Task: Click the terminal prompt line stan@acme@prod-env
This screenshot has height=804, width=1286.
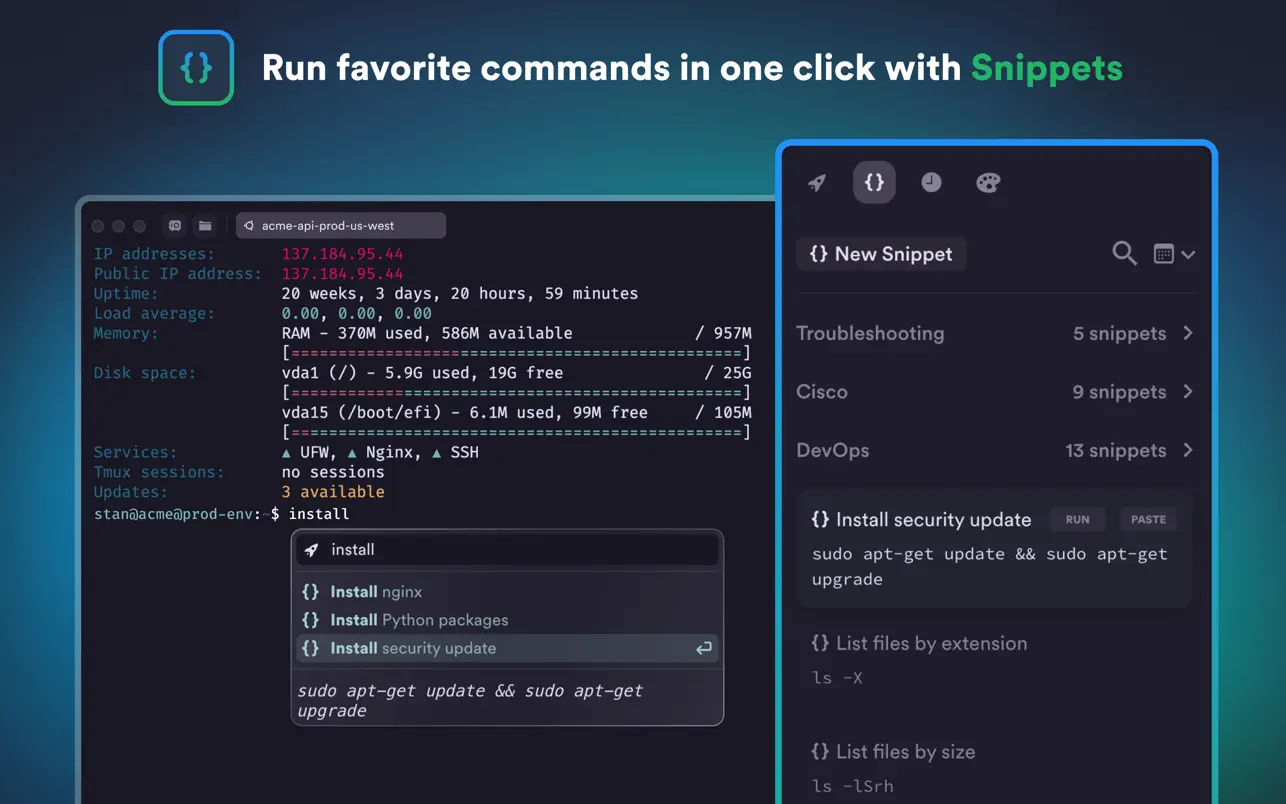Action: click(221, 513)
